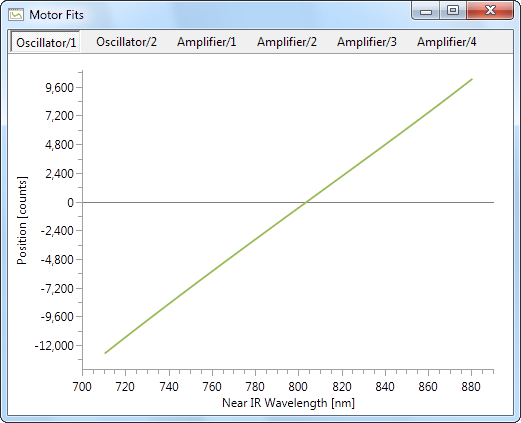Click the 0 label on the position axis
521x423 pixels.
coord(70,202)
